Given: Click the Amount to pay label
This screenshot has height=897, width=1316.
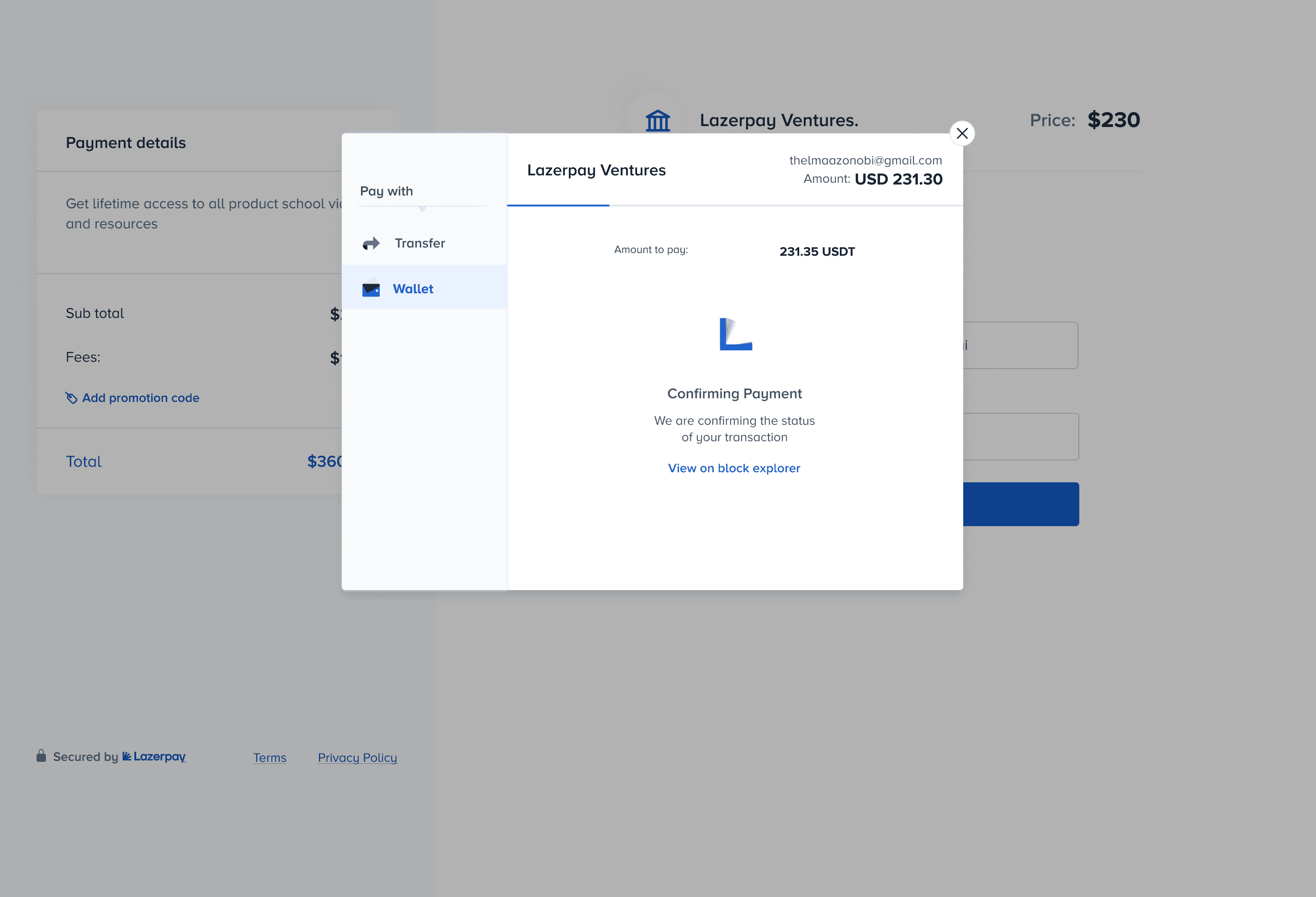Looking at the screenshot, I should click(651, 249).
